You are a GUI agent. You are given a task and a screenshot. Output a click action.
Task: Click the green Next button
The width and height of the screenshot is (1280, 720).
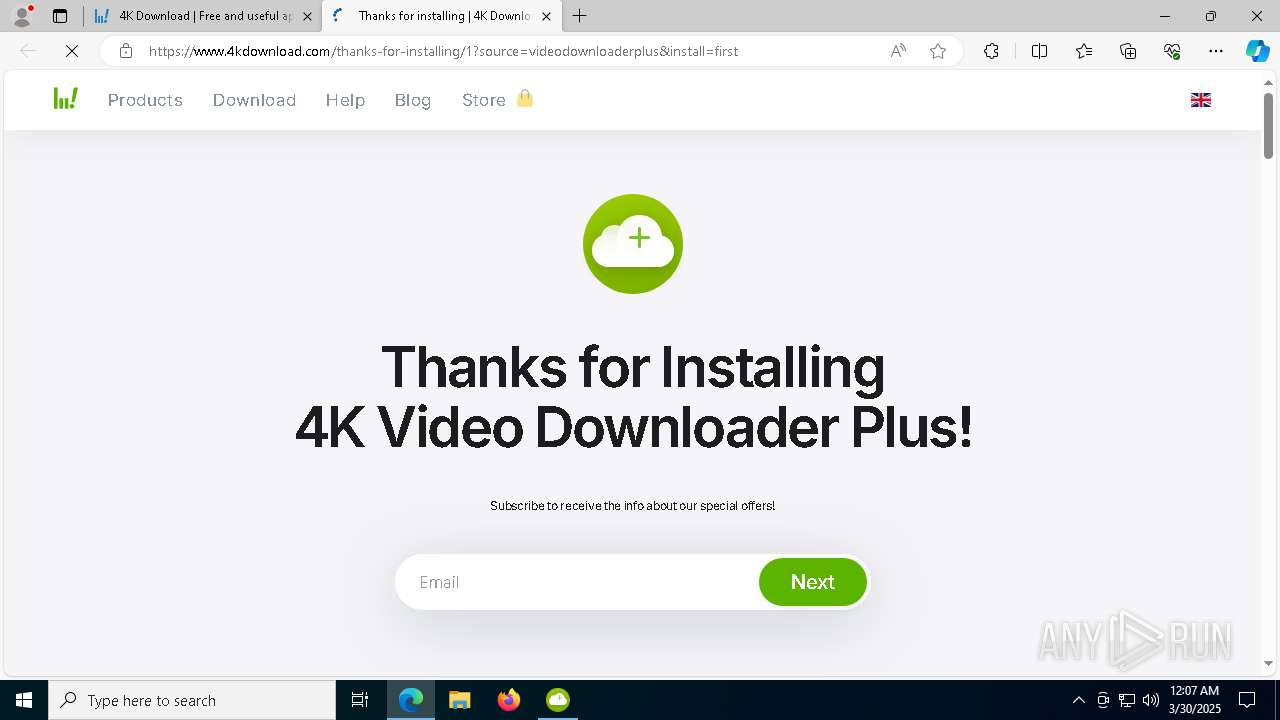(812, 582)
